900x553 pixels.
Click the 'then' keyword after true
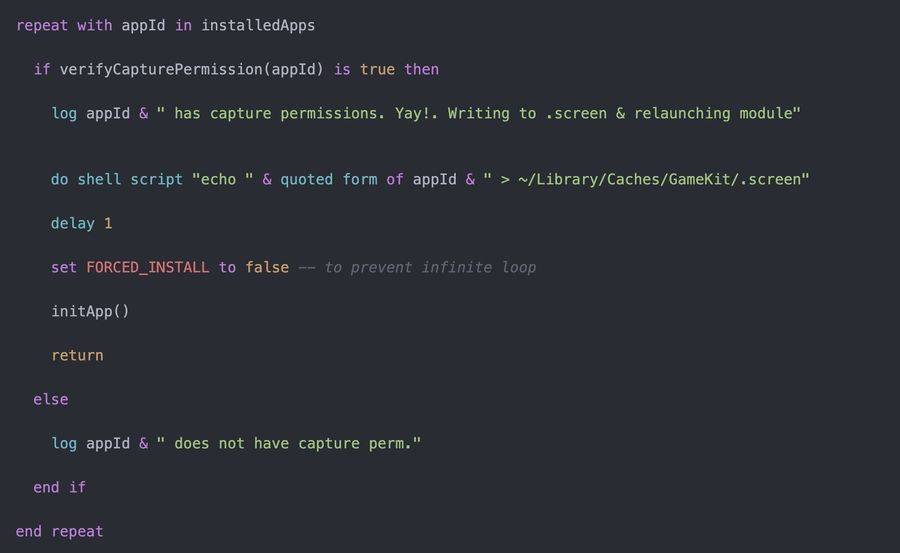[421, 69]
